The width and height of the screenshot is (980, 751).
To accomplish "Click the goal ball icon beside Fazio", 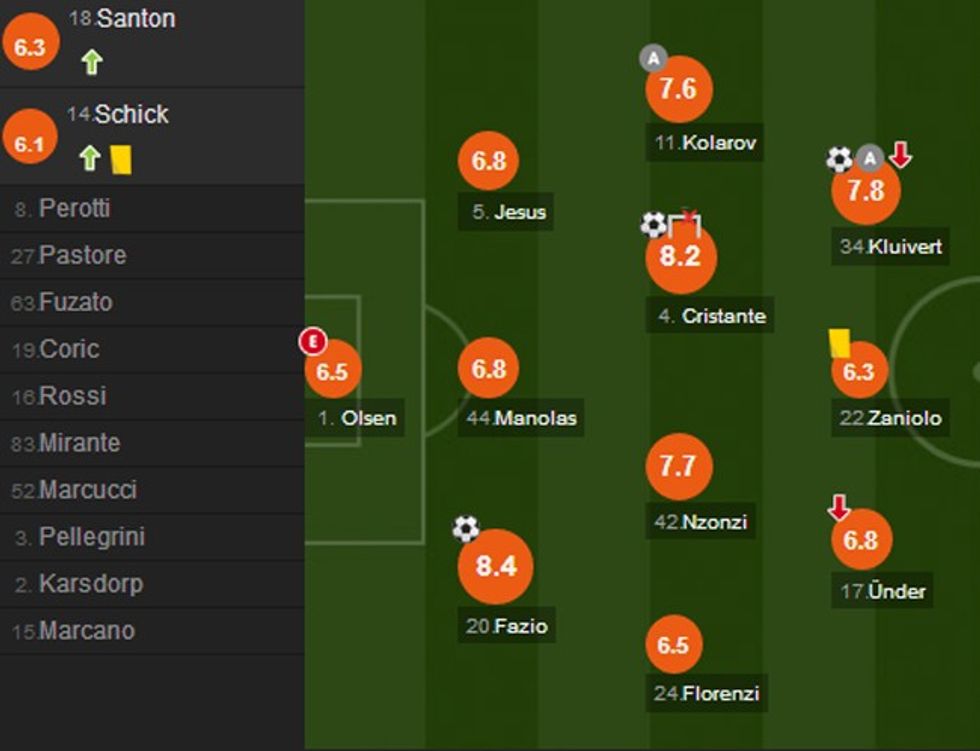I will (466, 528).
